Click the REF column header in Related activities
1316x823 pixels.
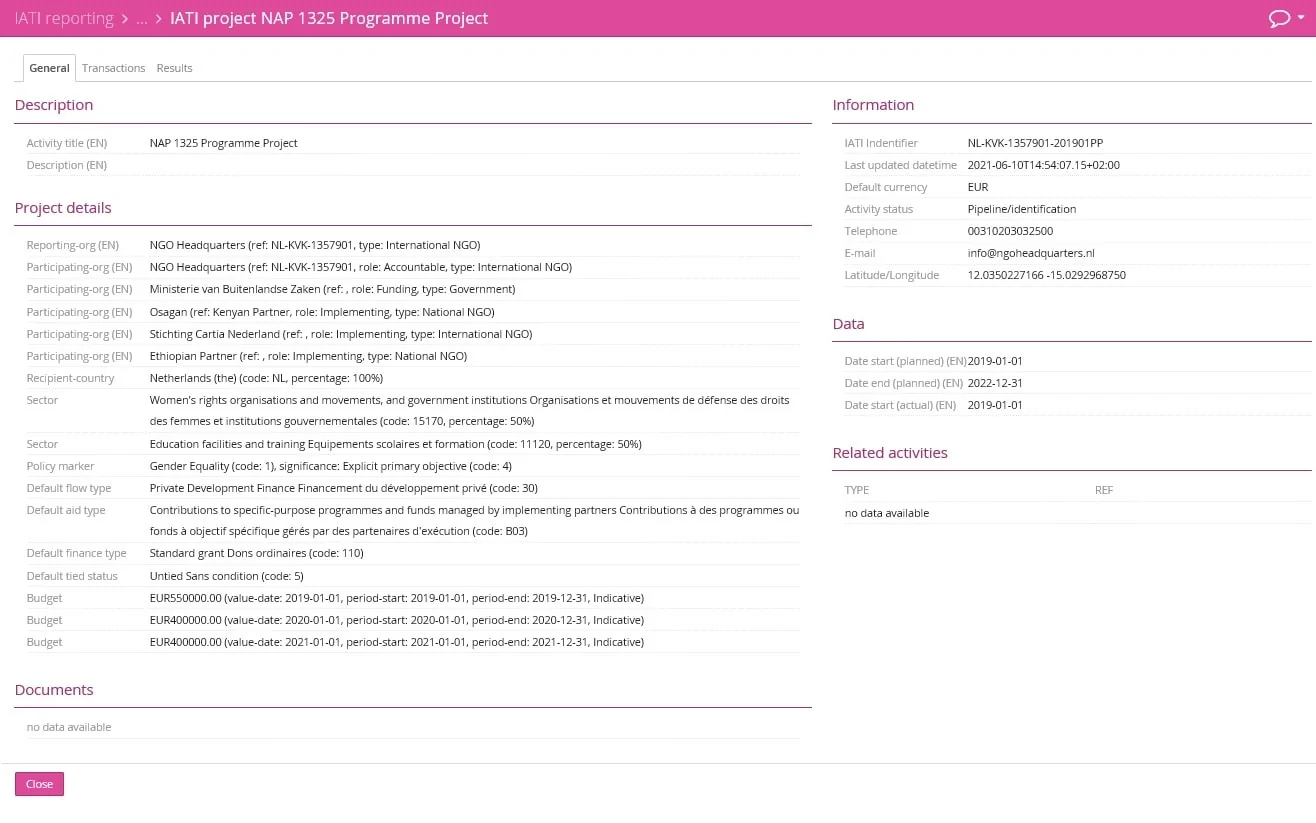tap(1104, 490)
